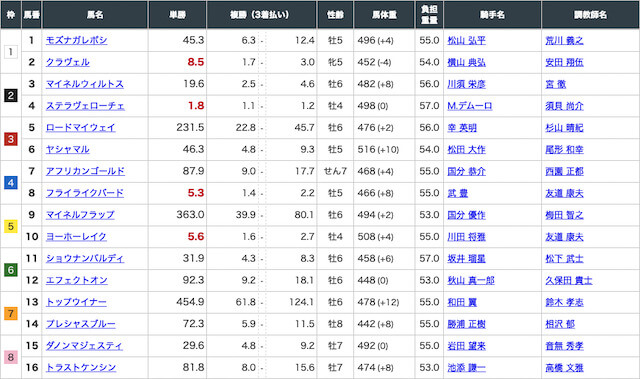Select win odds 5.6 for ヨーホーレイク

point(196,237)
